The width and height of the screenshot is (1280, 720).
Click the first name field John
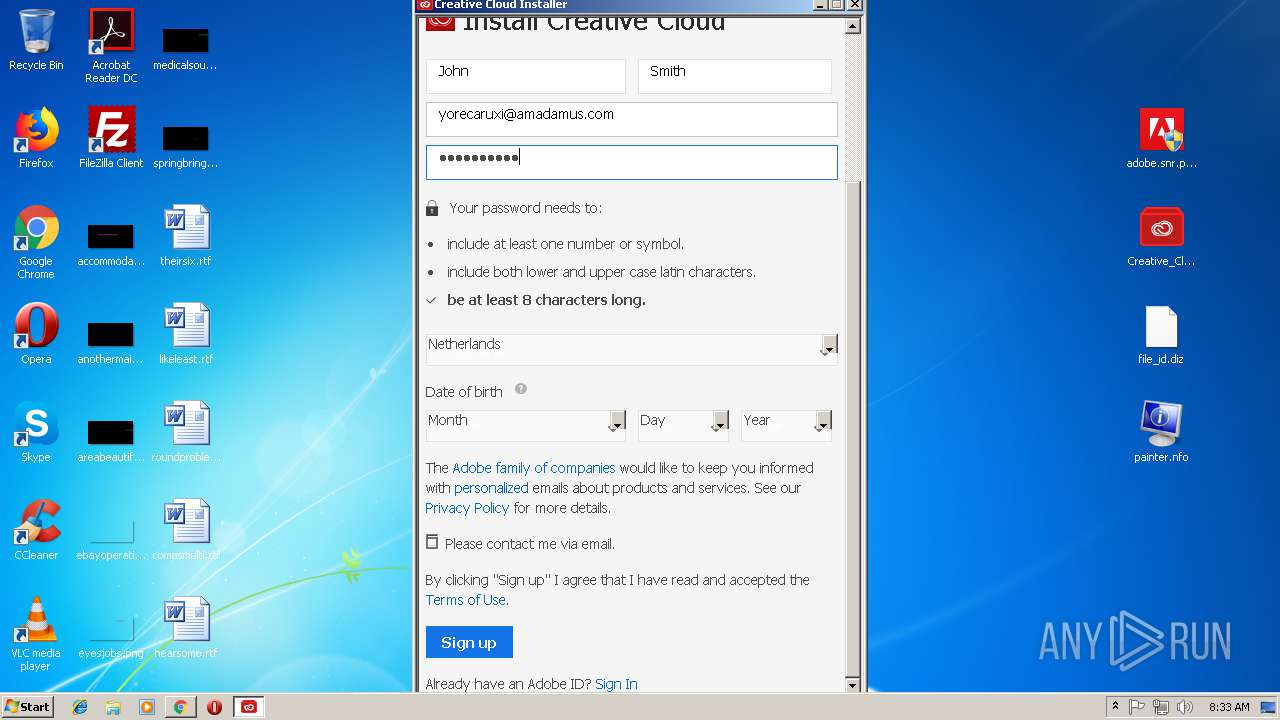point(526,76)
